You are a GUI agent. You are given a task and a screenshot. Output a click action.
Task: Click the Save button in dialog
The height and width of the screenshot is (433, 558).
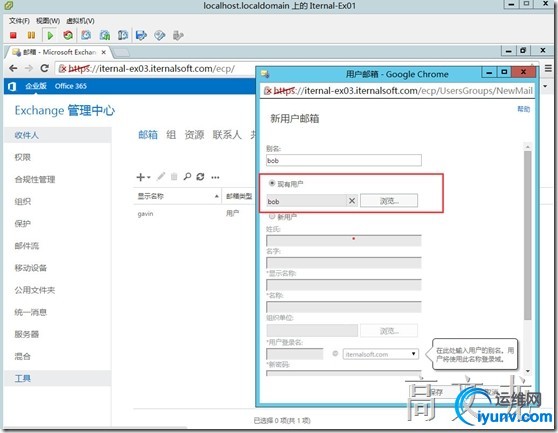(436, 392)
